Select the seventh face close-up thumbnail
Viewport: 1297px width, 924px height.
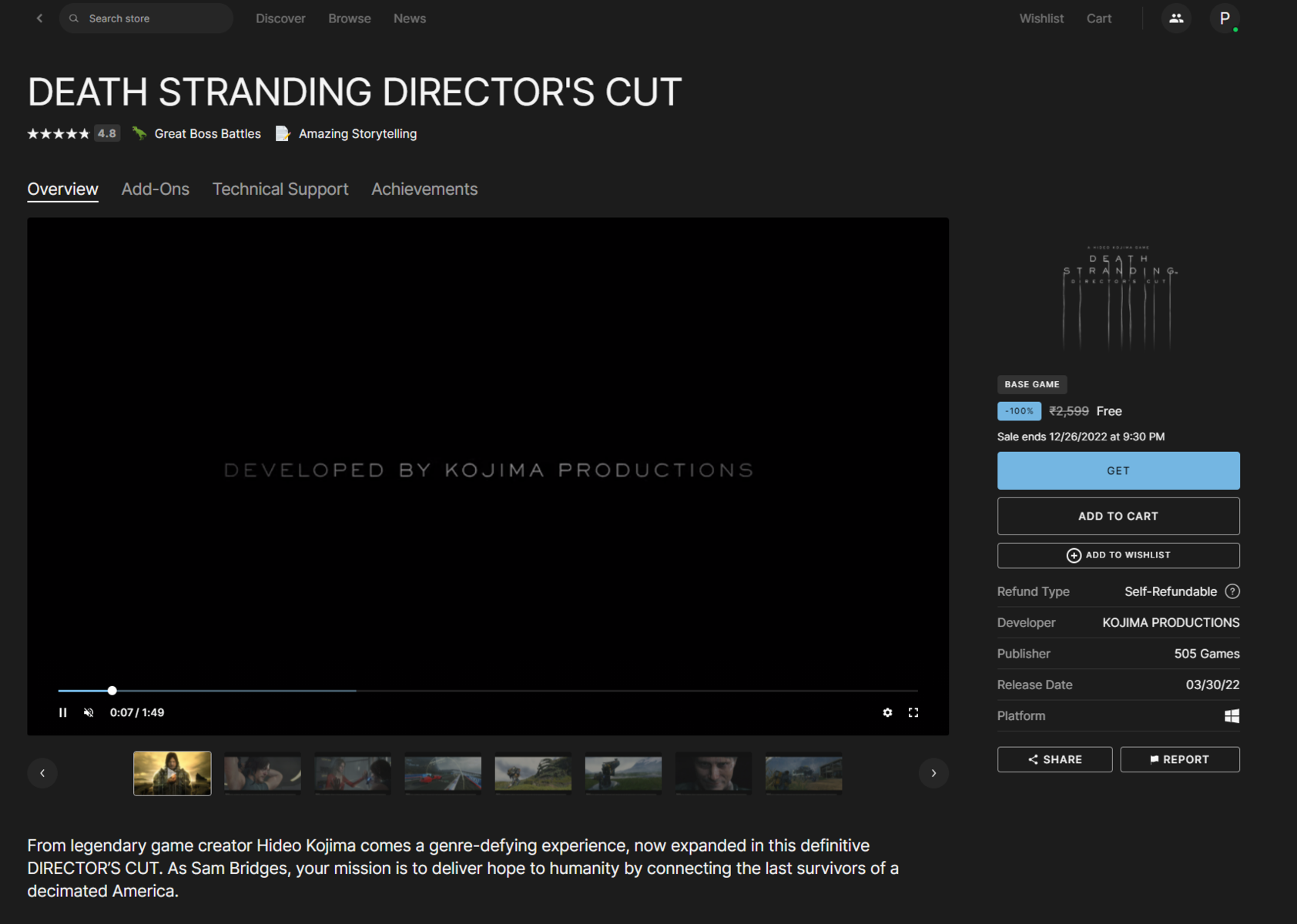coord(713,773)
